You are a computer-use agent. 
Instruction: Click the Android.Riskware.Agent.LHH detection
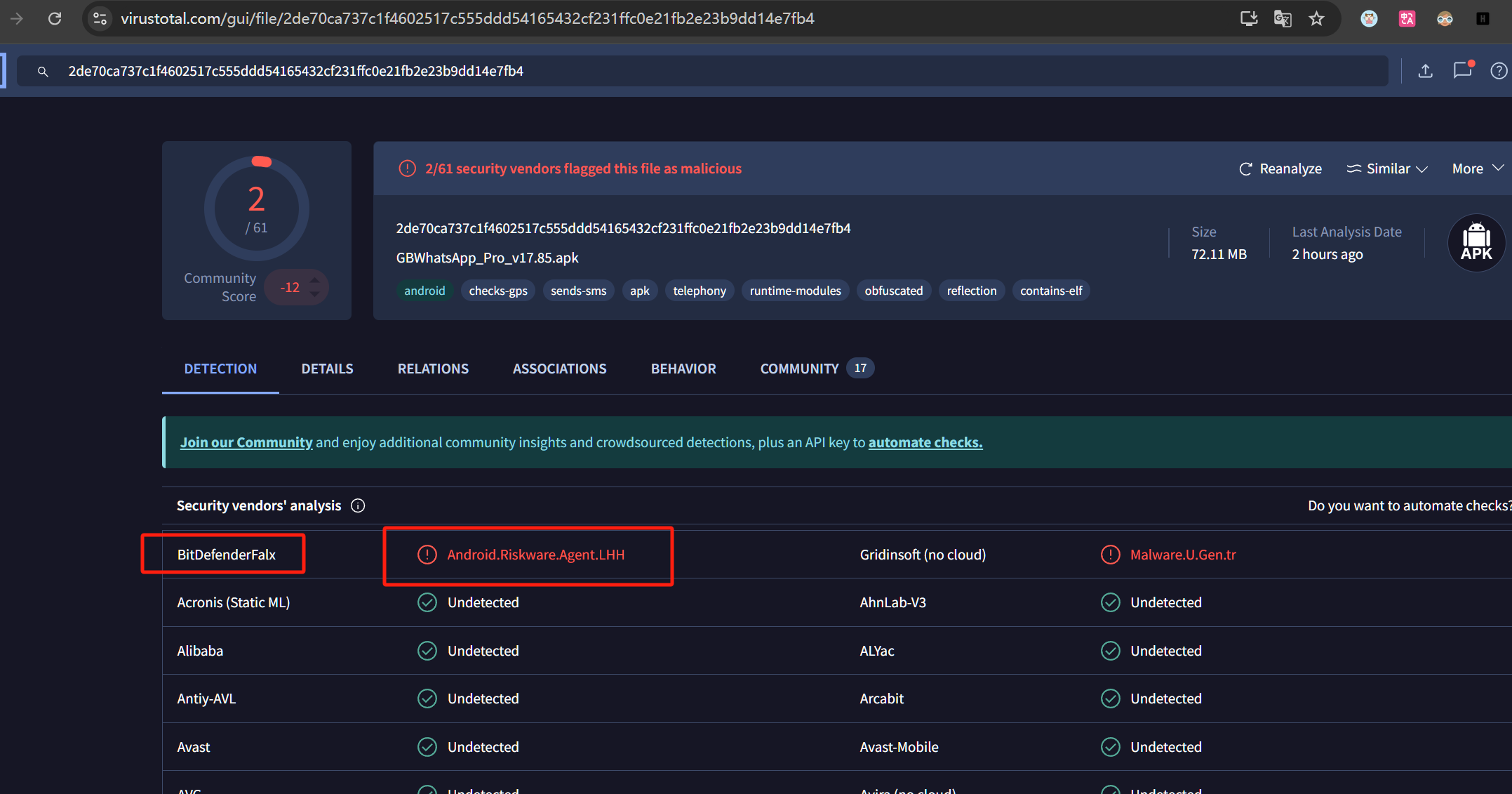[536, 555]
